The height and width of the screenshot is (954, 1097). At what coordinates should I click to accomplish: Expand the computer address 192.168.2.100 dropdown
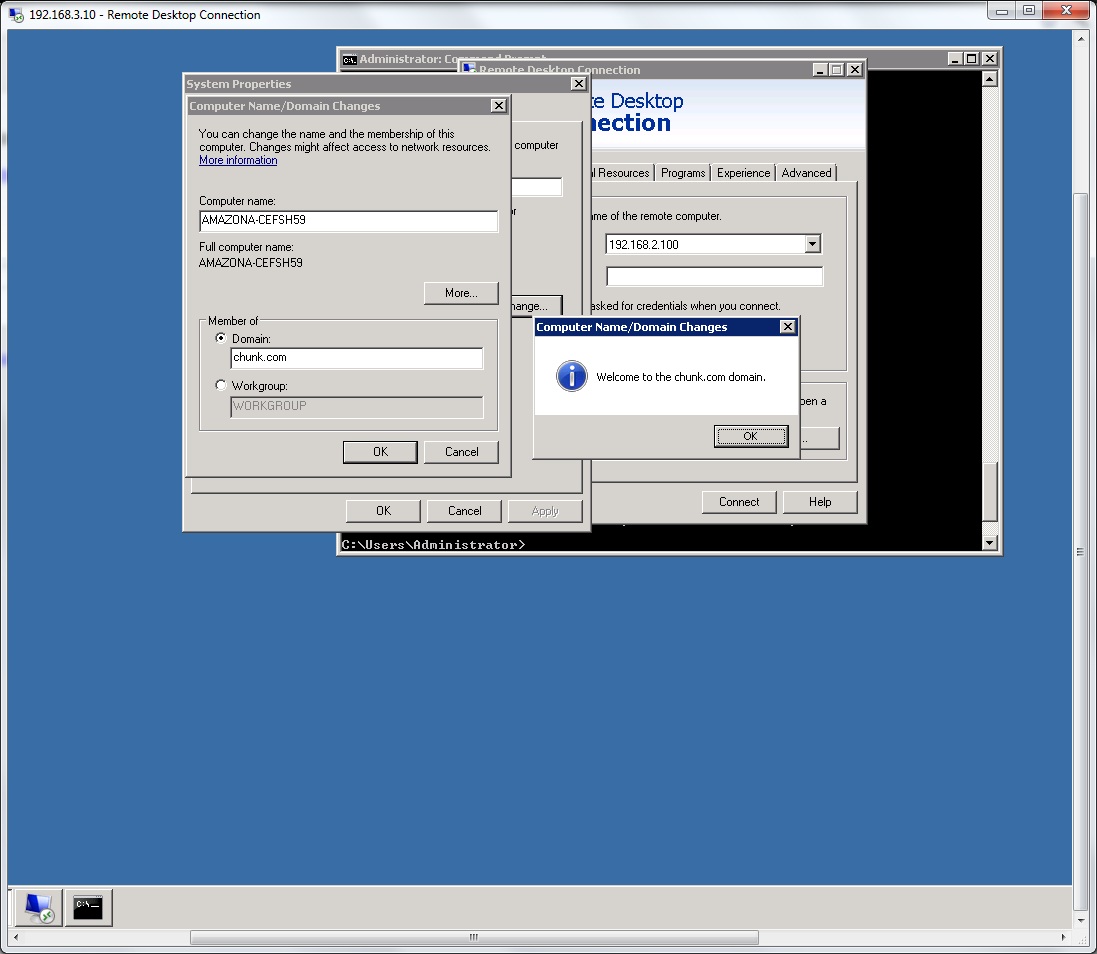coord(812,244)
